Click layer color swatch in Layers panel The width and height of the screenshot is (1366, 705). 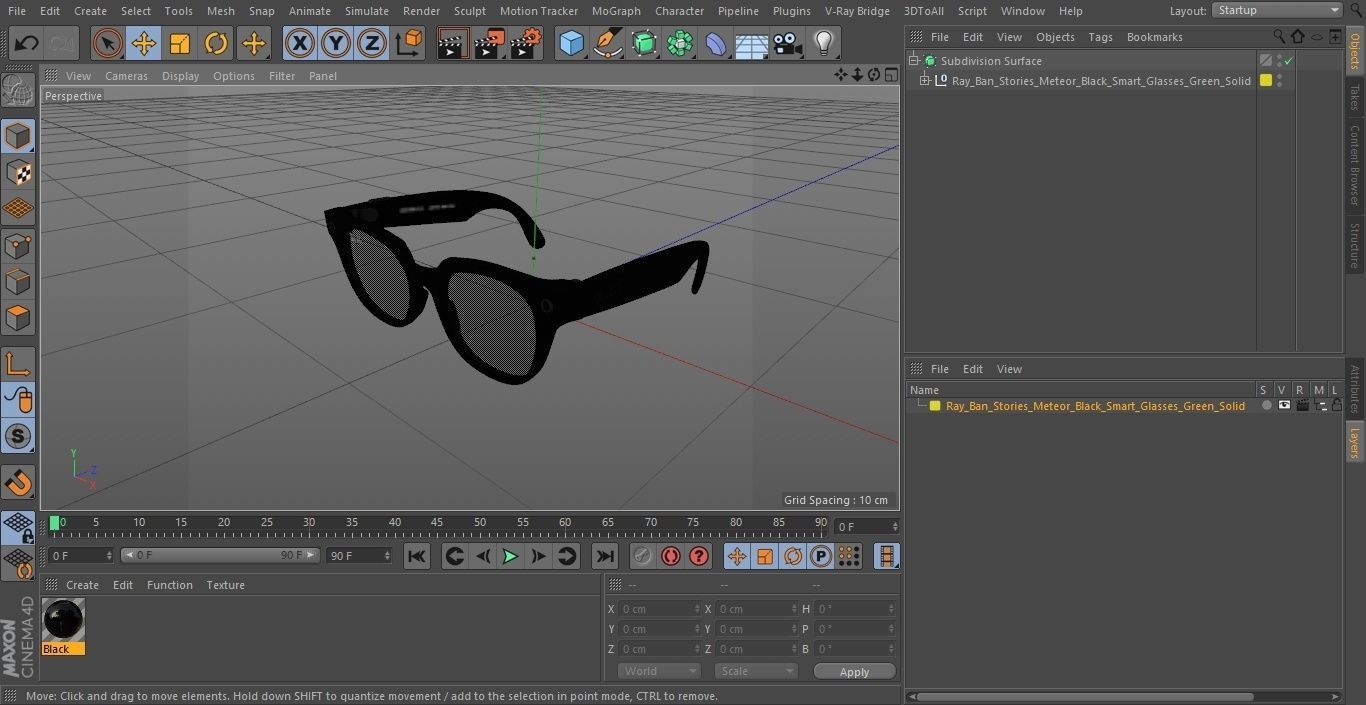point(935,406)
